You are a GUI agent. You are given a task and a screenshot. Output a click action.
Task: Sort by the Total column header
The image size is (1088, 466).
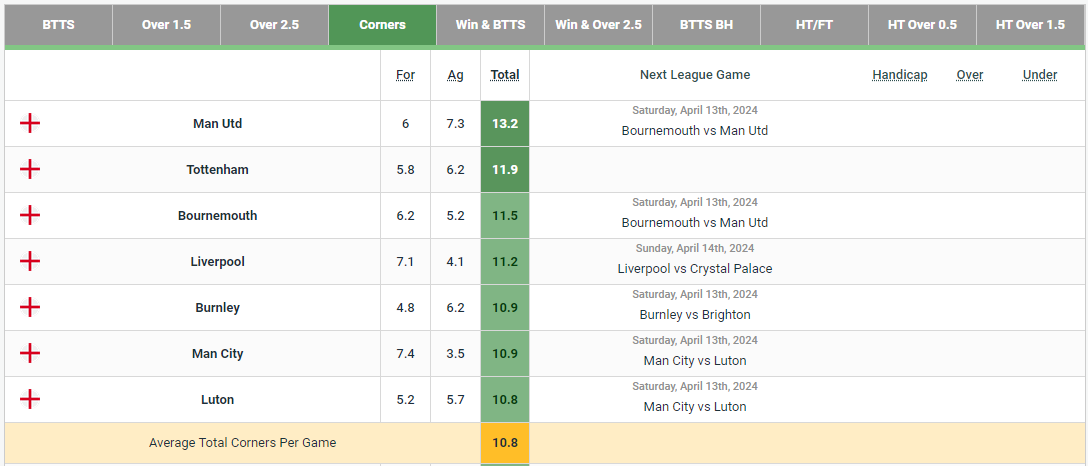505,75
